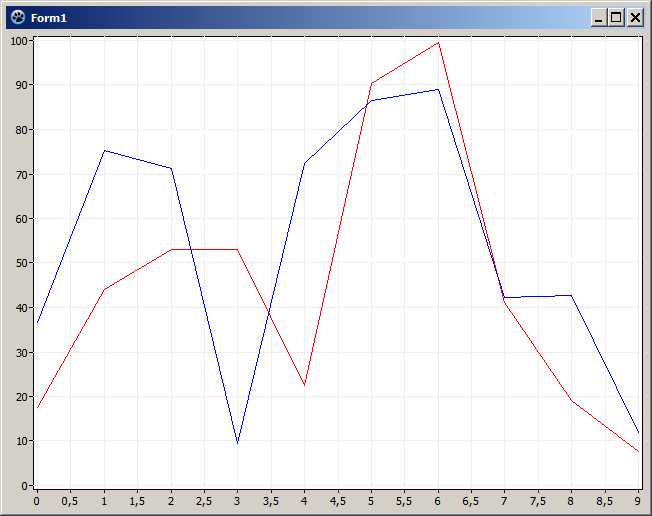Screen dimensions: 652x516
Task: Click the blue line minimum at x=3
Action: (237, 443)
